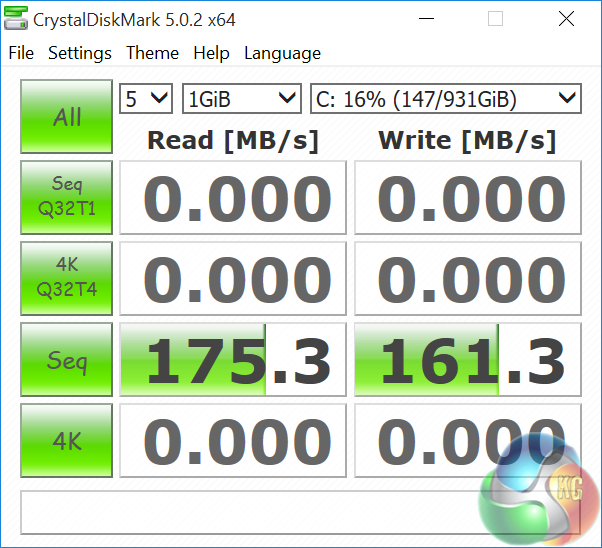602x548 pixels.
Task: Click the 4K Q32T4 read result 0.000
Action: tap(233, 278)
